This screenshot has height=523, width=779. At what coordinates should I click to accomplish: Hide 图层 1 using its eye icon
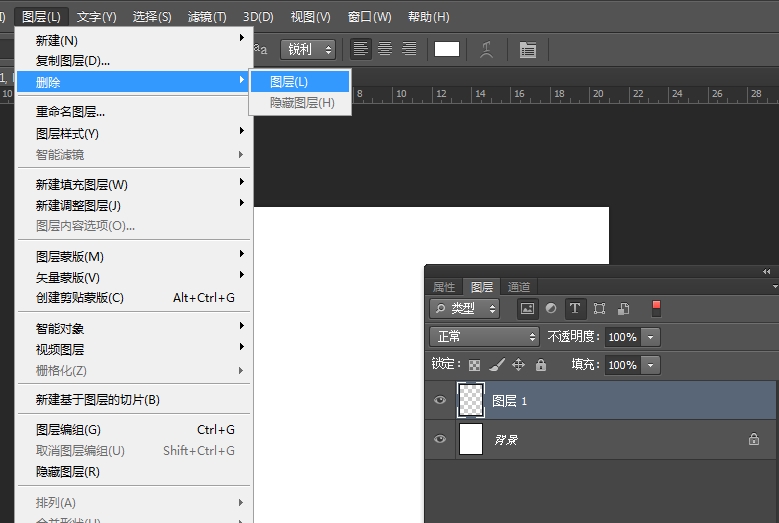(x=440, y=401)
